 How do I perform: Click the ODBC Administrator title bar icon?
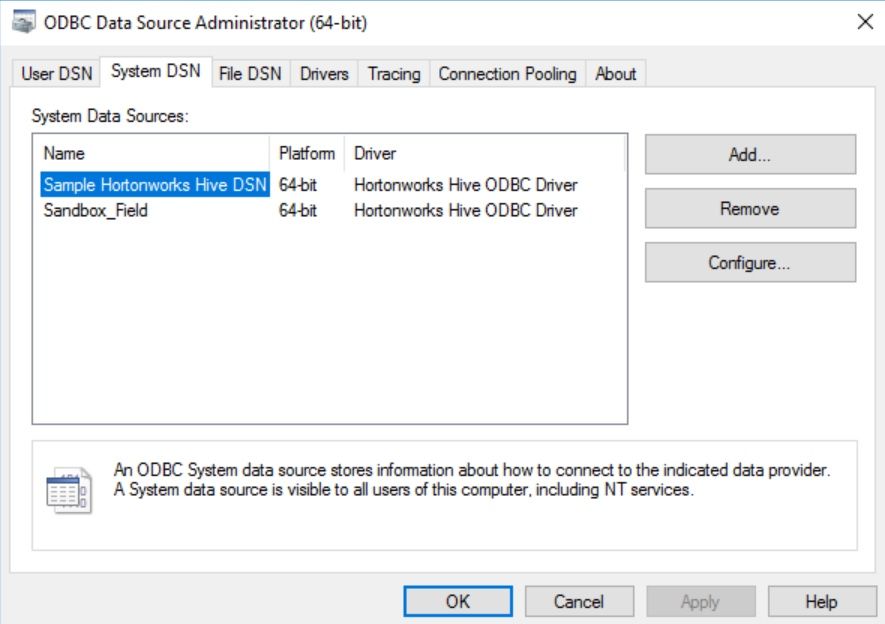pos(21,23)
